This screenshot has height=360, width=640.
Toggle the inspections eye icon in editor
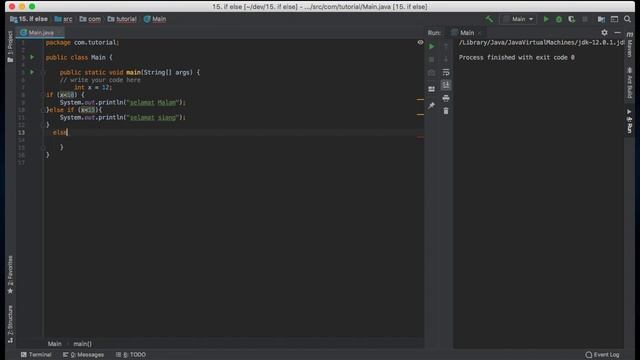tap(420, 42)
